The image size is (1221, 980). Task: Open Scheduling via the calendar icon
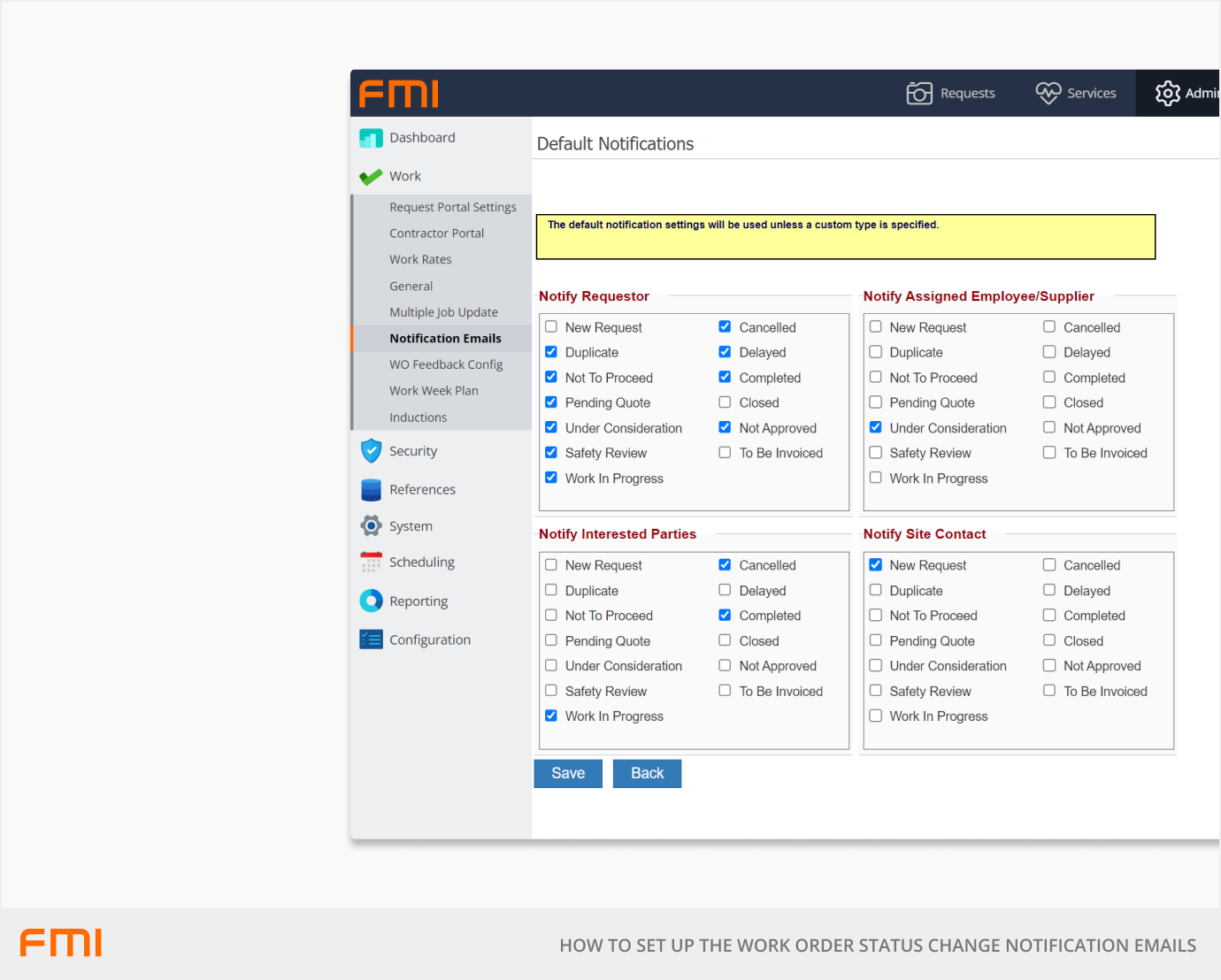371,563
